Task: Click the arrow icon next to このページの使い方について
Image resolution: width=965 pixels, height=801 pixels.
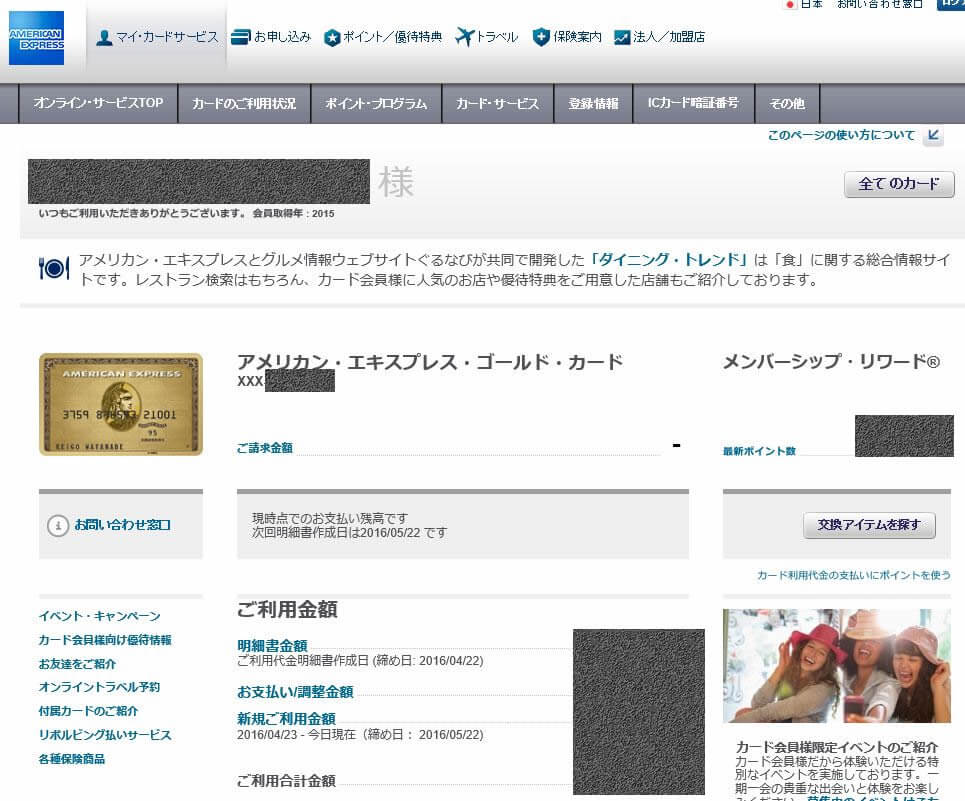Action: point(934,135)
